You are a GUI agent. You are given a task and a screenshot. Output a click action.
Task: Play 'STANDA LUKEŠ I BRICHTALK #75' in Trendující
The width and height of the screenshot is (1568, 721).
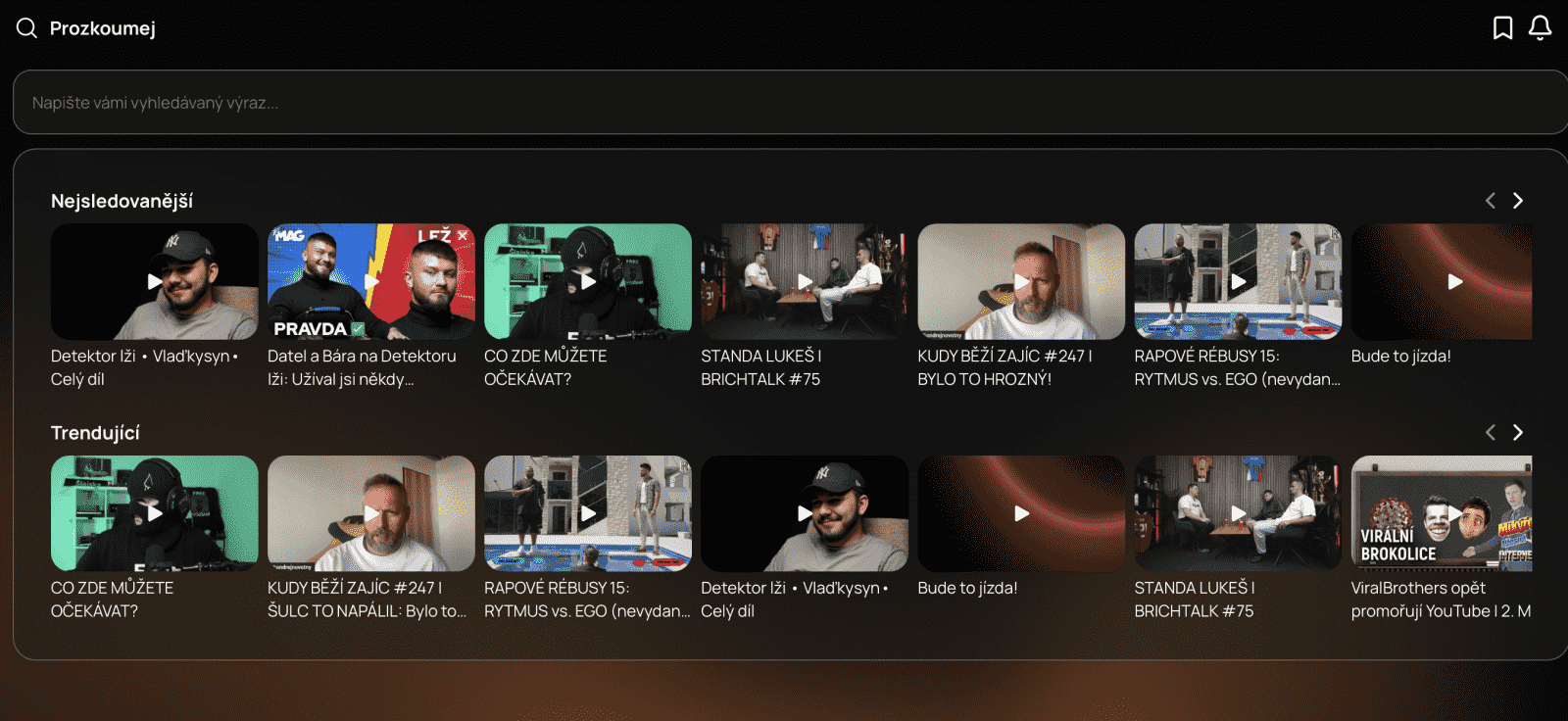point(1238,513)
